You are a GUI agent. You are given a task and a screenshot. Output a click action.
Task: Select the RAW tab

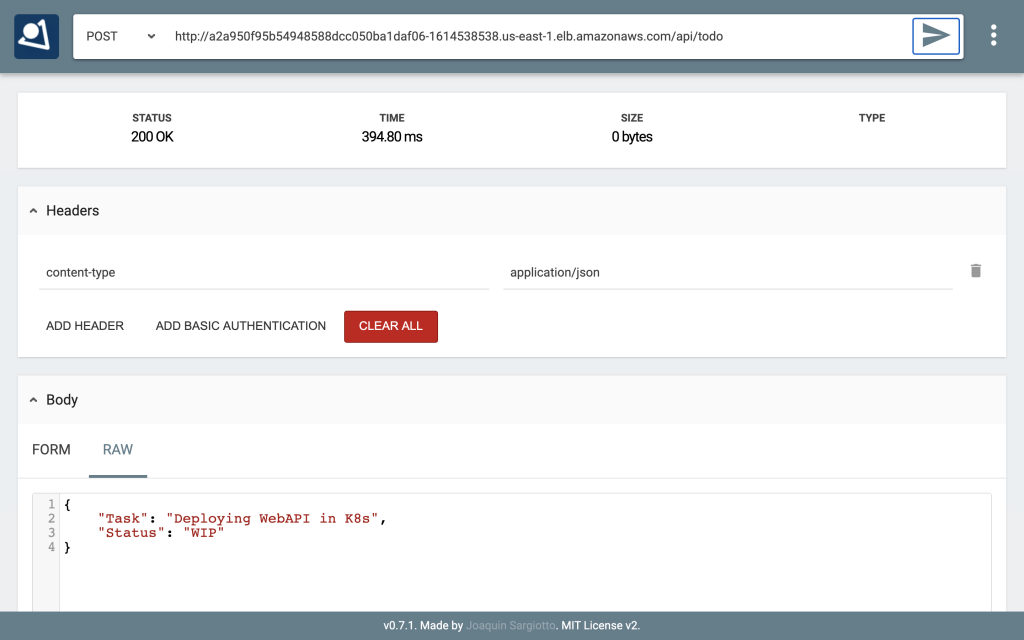pos(117,450)
